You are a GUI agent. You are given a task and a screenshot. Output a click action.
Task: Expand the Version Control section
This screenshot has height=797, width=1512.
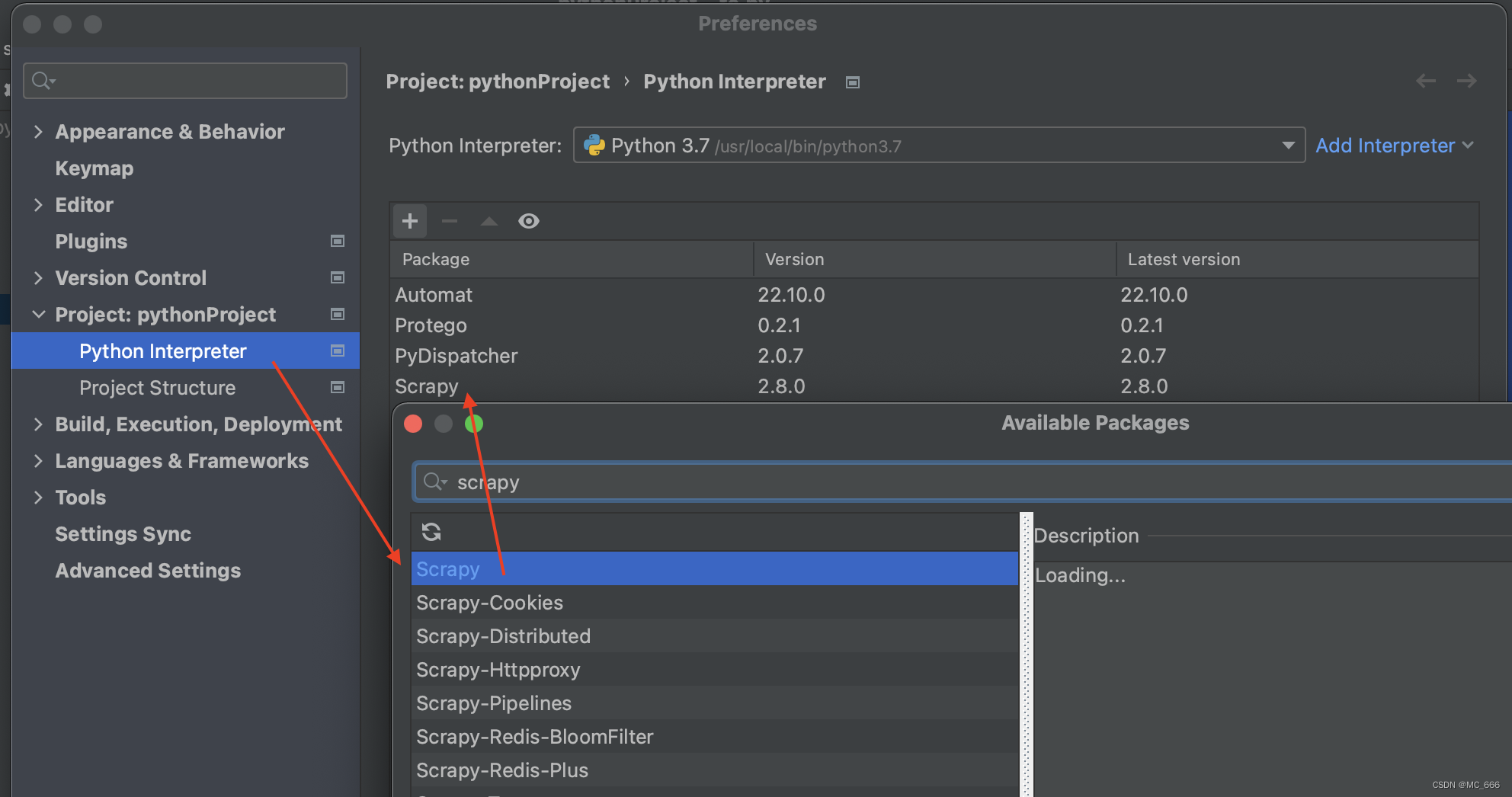click(x=38, y=278)
